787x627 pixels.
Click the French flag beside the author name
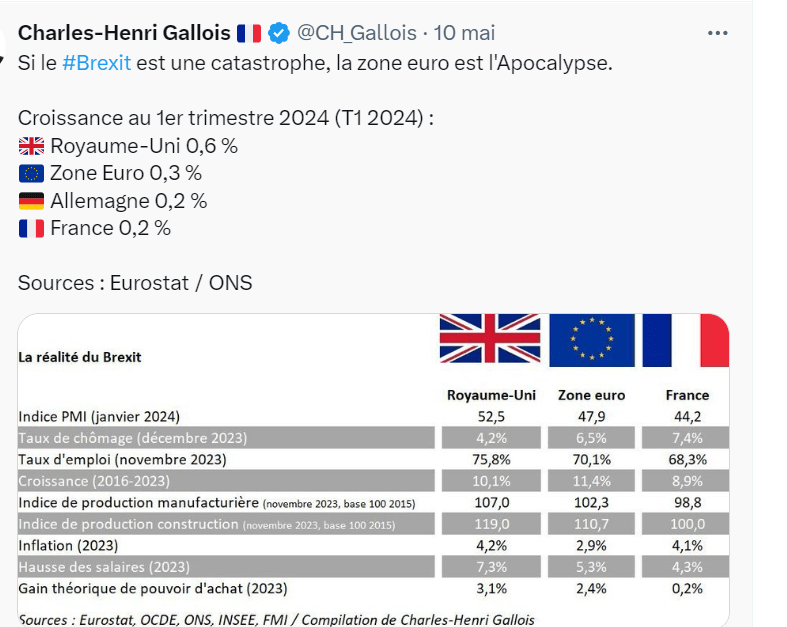(x=249, y=33)
